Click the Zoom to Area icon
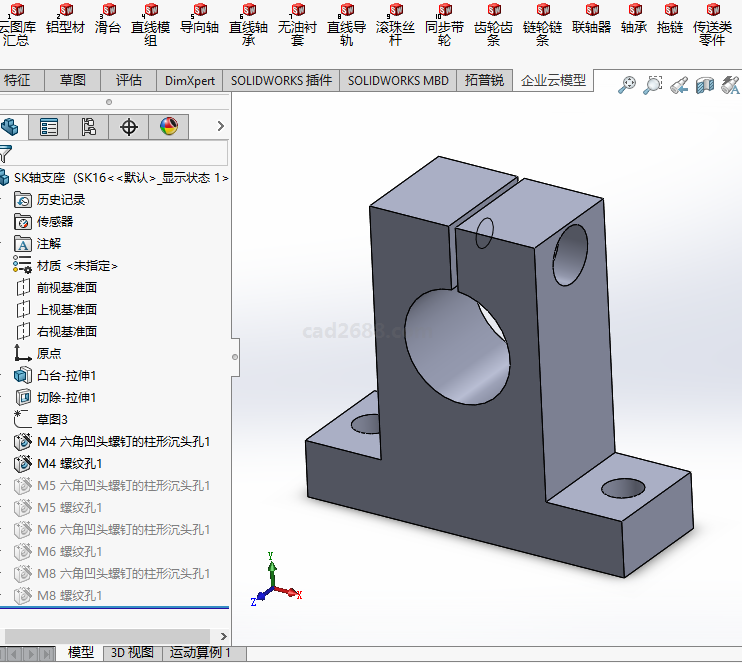 pos(653,86)
